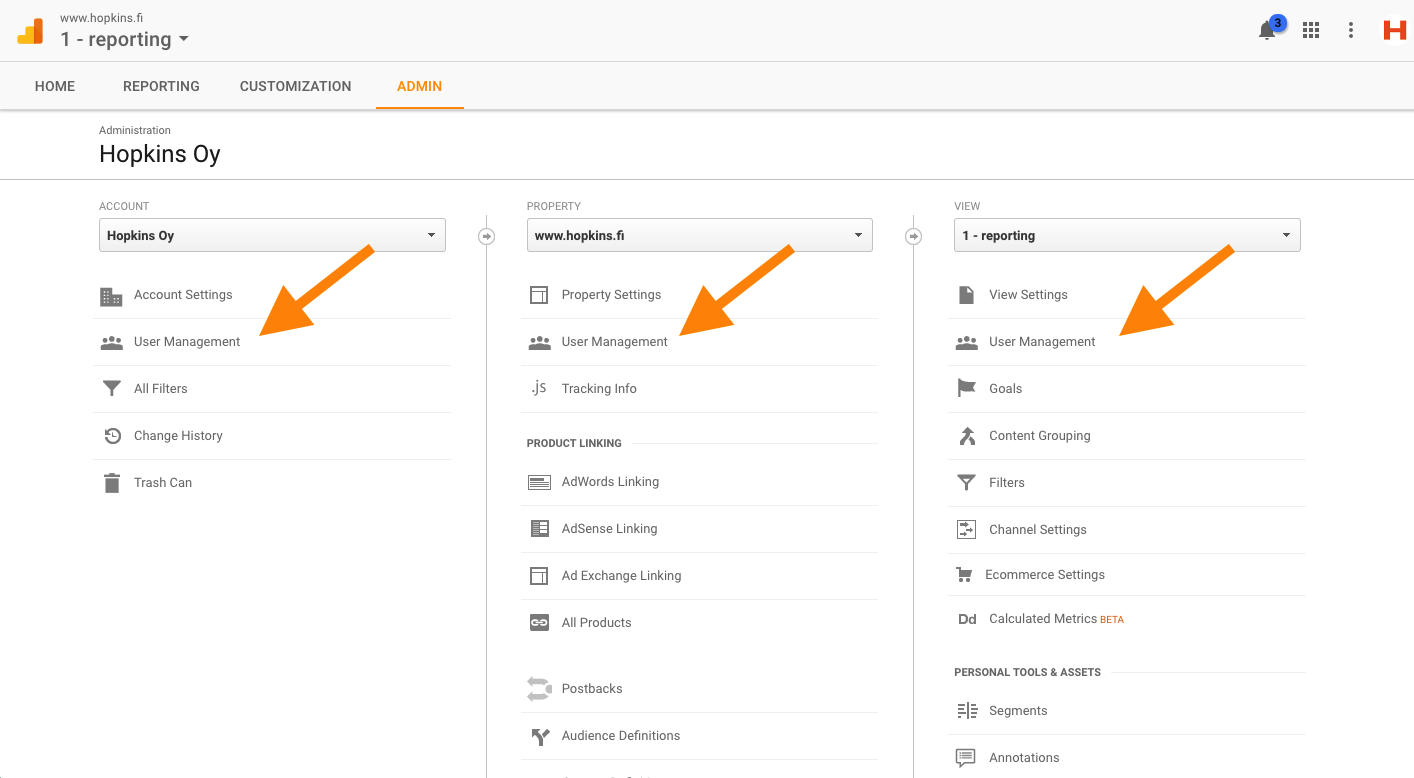This screenshot has height=778, width=1414.
Task: Click the view-level Filters funnel icon
Action: pyautogui.click(x=966, y=483)
